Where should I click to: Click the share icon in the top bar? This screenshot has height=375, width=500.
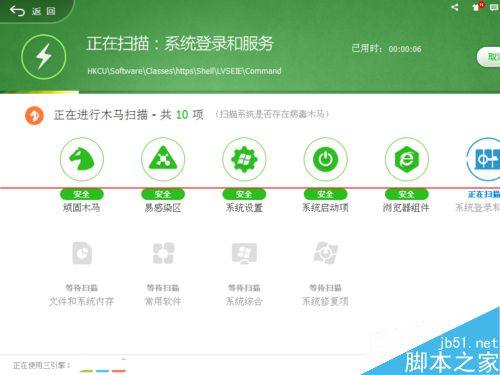click(x=455, y=7)
